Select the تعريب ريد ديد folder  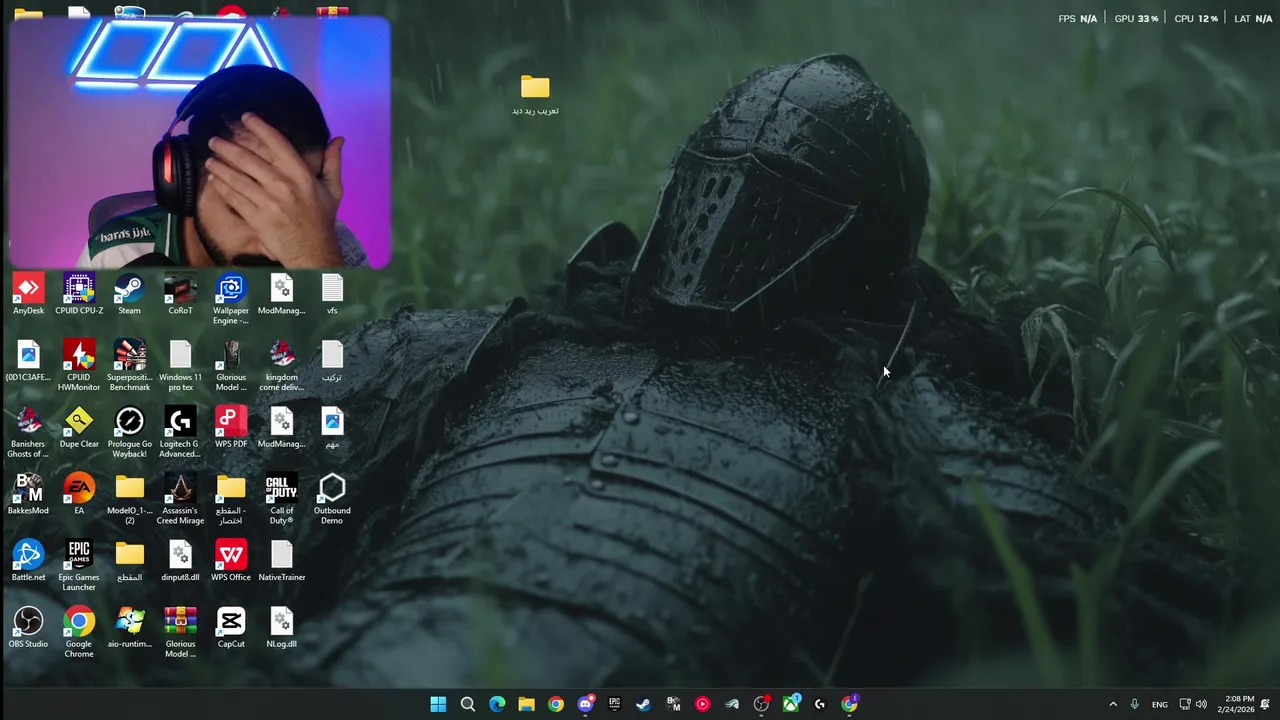[x=535, y=95]
